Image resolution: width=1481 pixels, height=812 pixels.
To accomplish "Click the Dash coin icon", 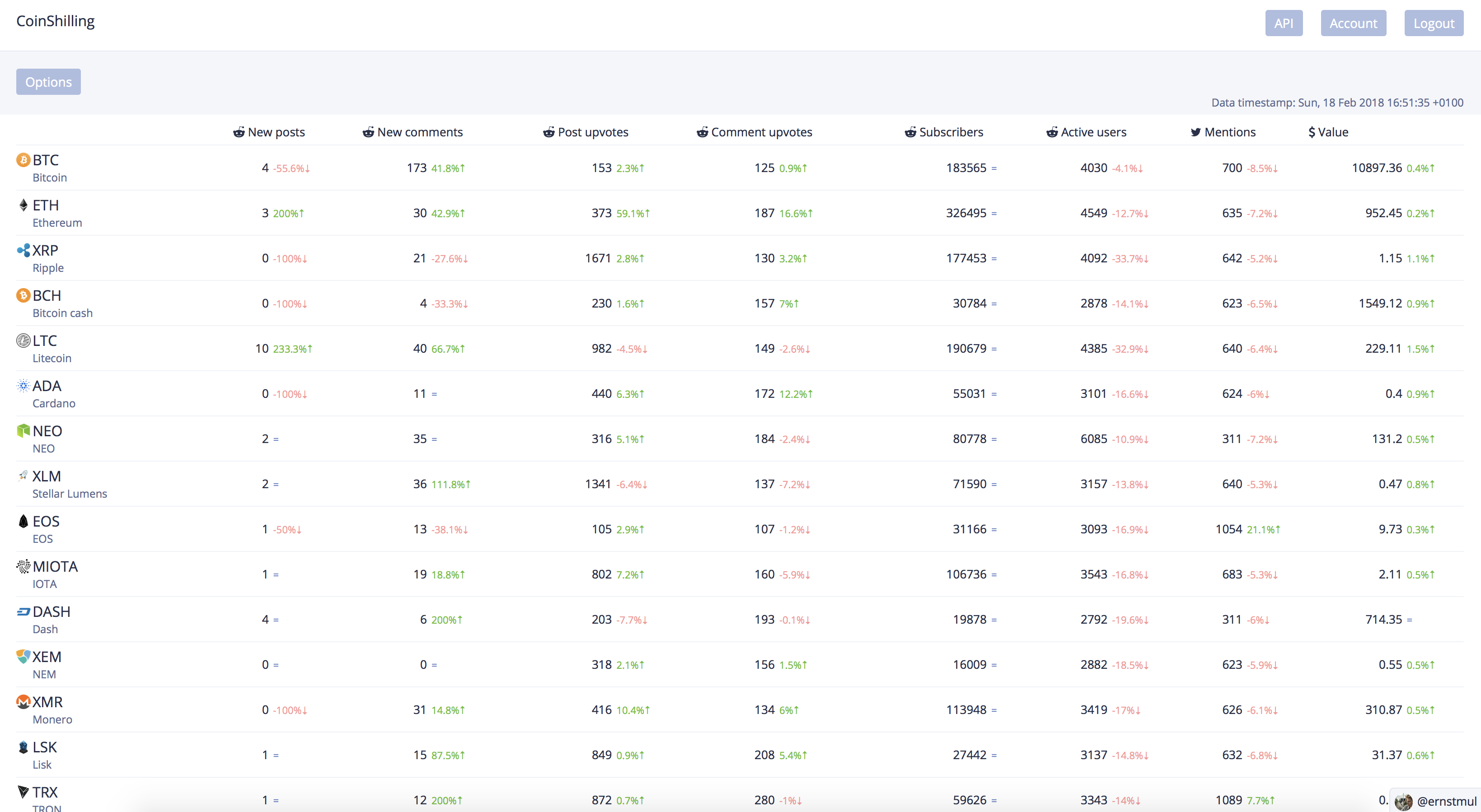I will [23, 611].
